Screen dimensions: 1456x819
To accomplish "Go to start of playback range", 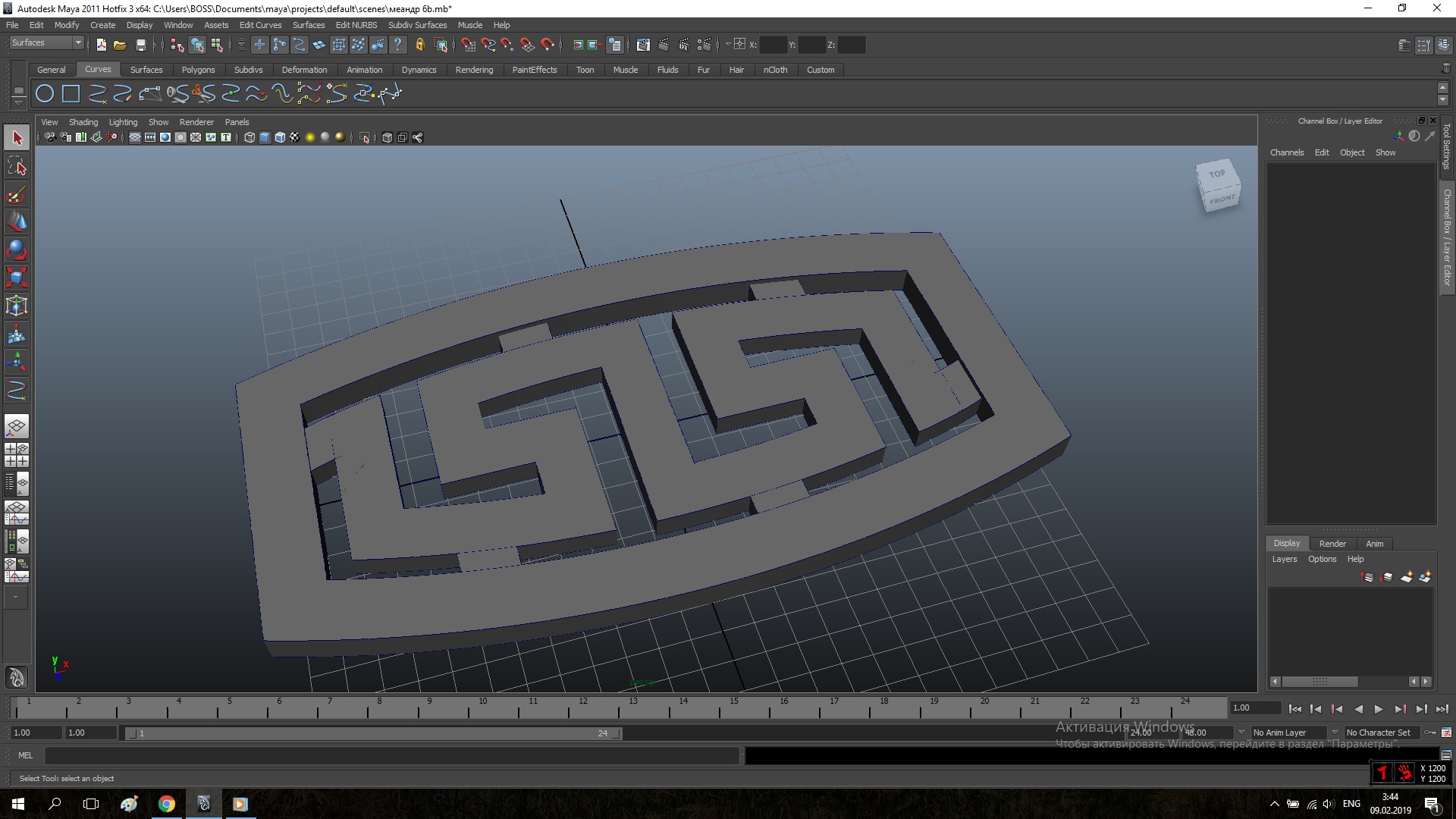I will 1294,709.
